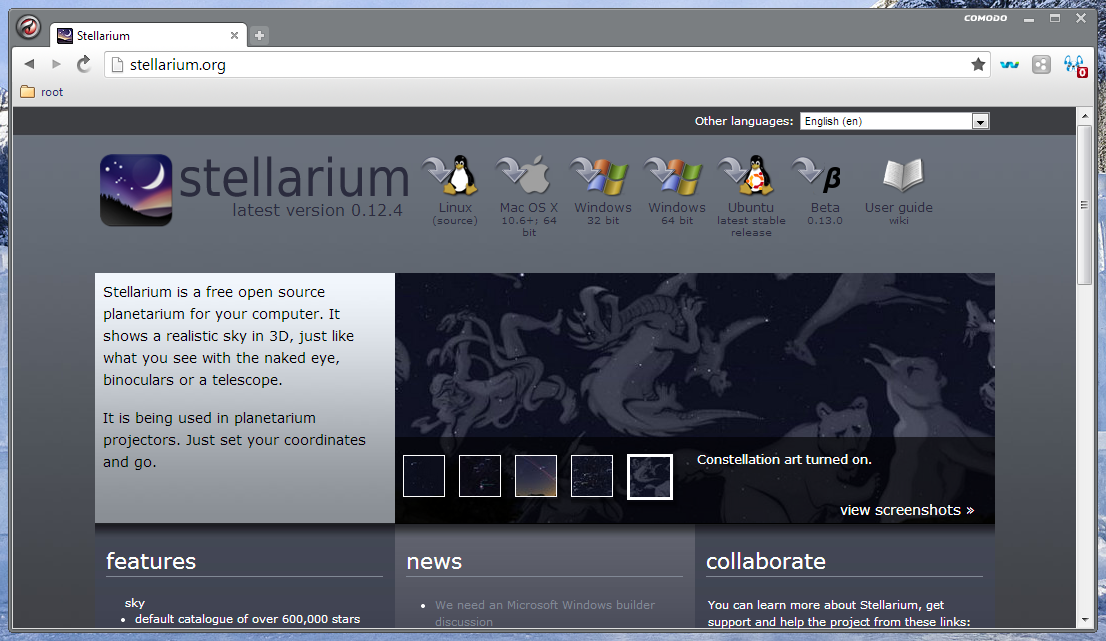
Task: Download Ubuntu latest stable release icon
Action: tap(747, 175)
